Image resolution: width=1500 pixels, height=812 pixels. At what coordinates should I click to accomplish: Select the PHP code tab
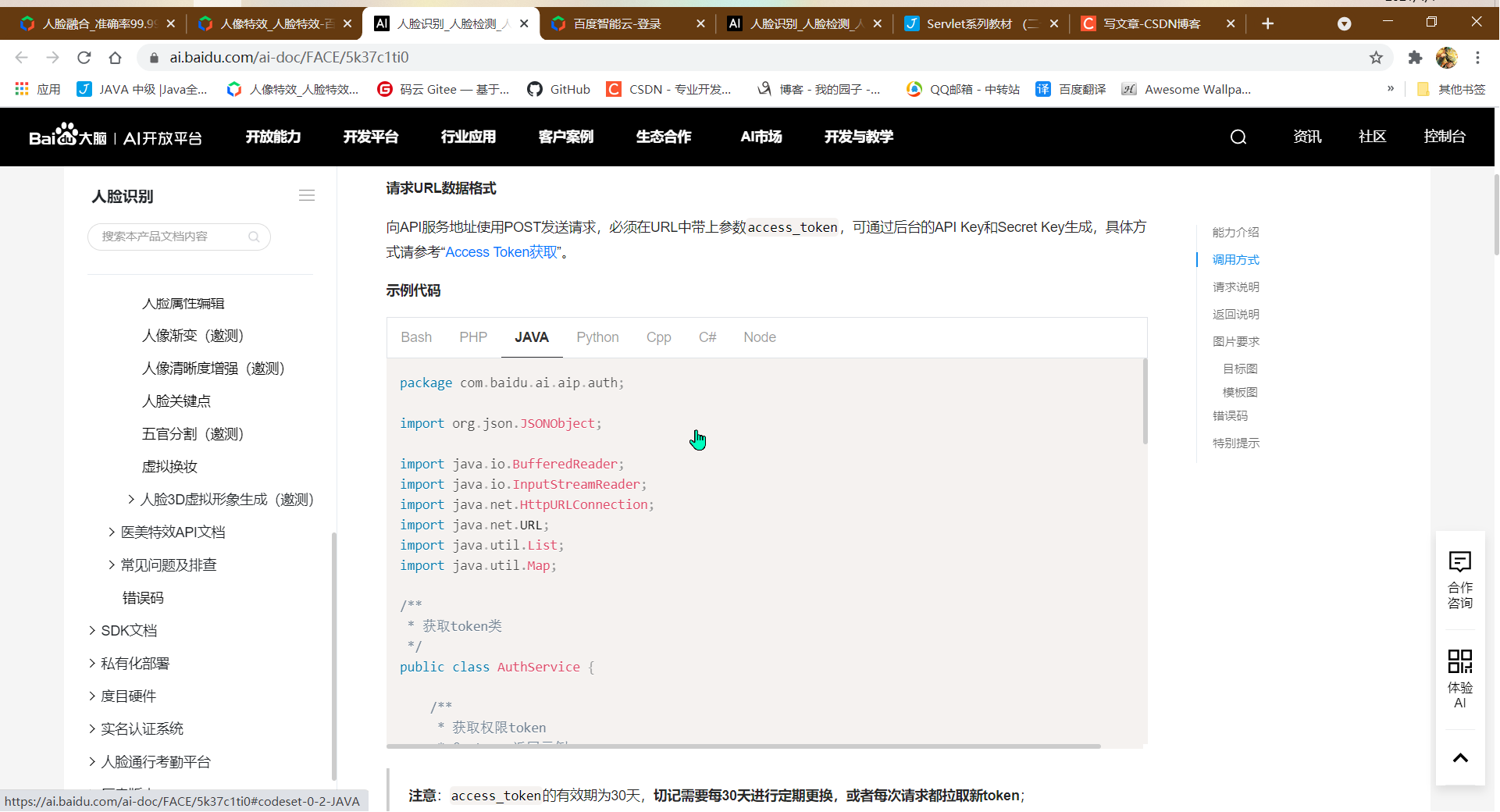coord(473,337)
